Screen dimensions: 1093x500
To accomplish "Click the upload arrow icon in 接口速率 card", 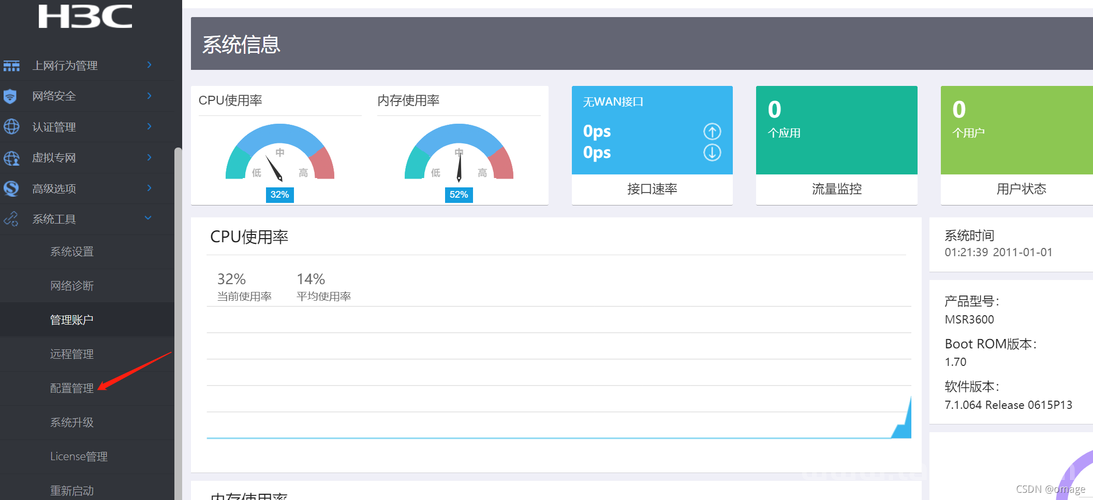I will [712, 131].
